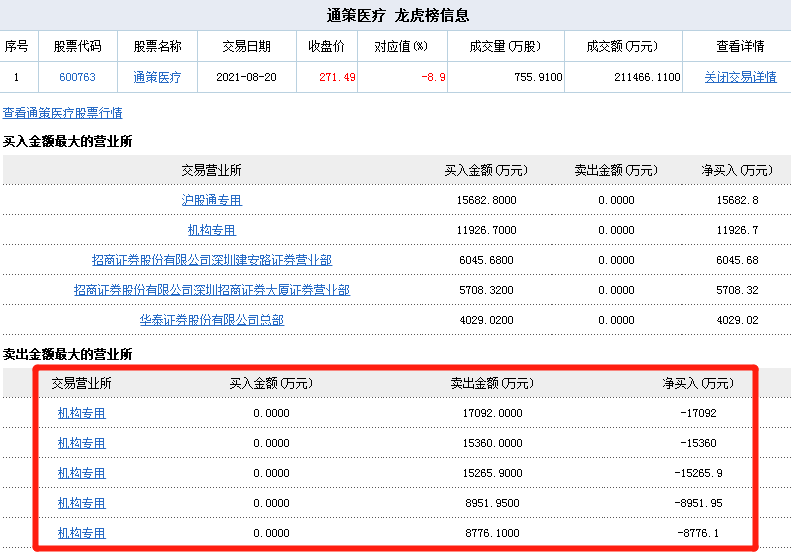Screen dimensions: 791x553
Task: Select sell amount 8951.9500
Action: coord(492,504)
